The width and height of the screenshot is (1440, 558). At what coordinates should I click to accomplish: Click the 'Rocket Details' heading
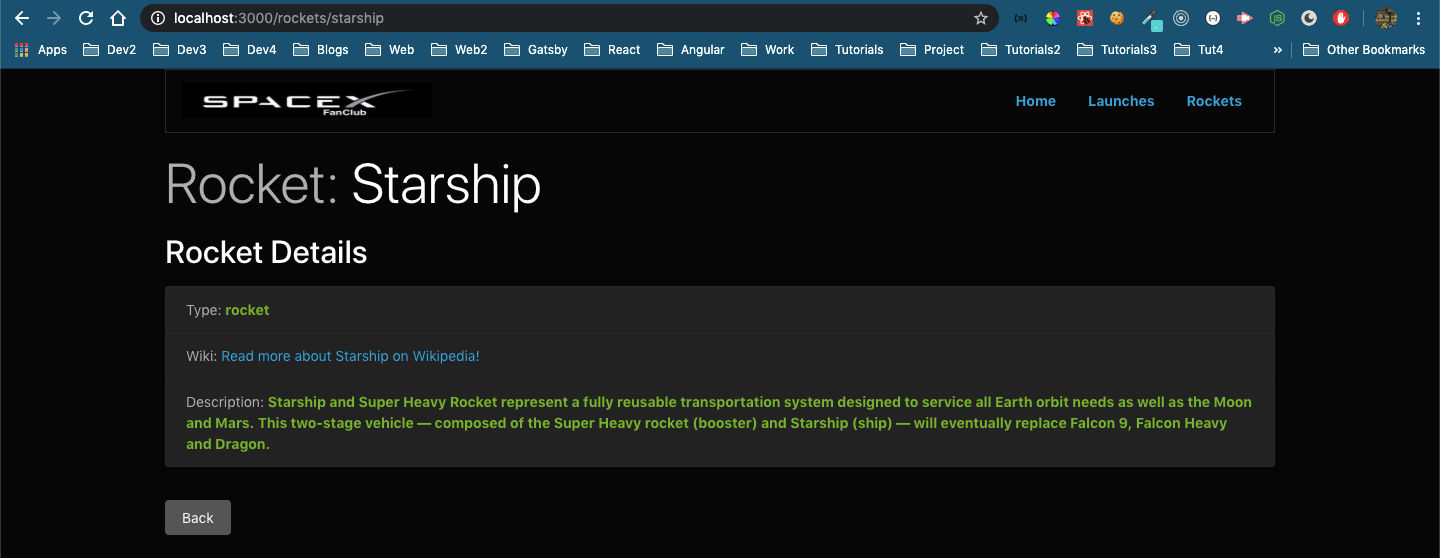point(266,252)
